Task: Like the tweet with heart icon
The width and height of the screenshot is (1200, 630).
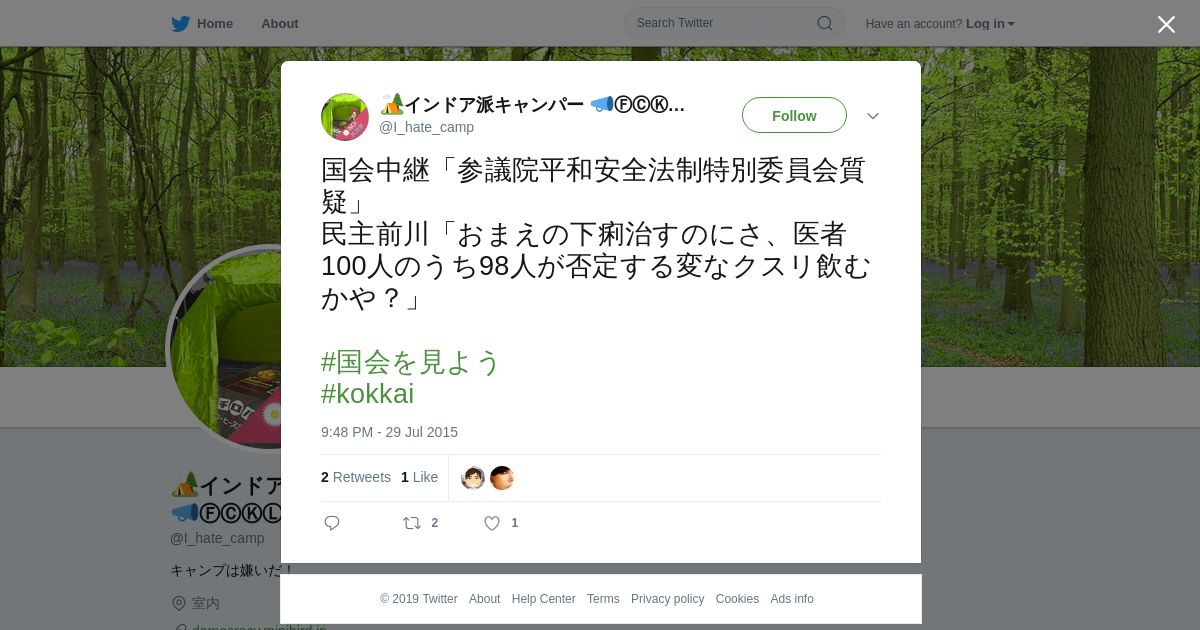Action: click(492, 523)
